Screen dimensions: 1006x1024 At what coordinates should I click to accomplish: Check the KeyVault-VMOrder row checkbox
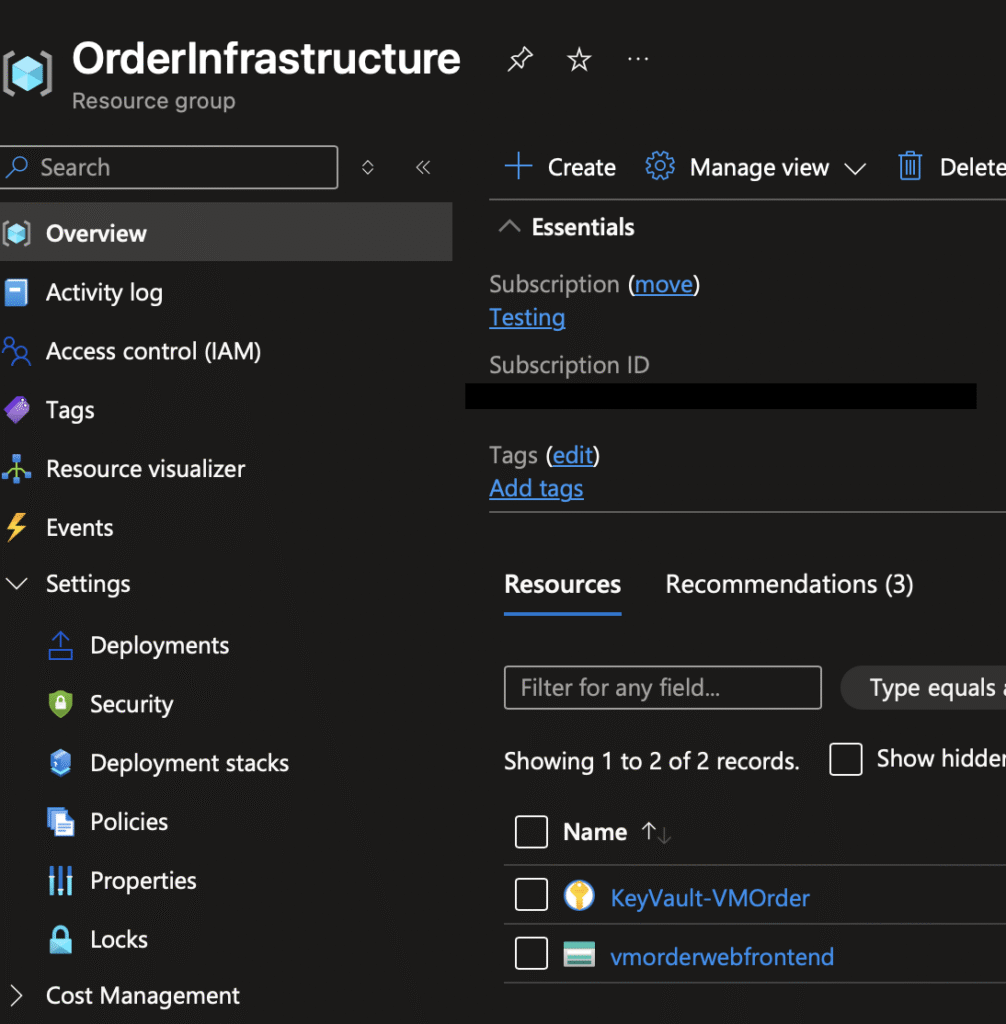point(531,894)
